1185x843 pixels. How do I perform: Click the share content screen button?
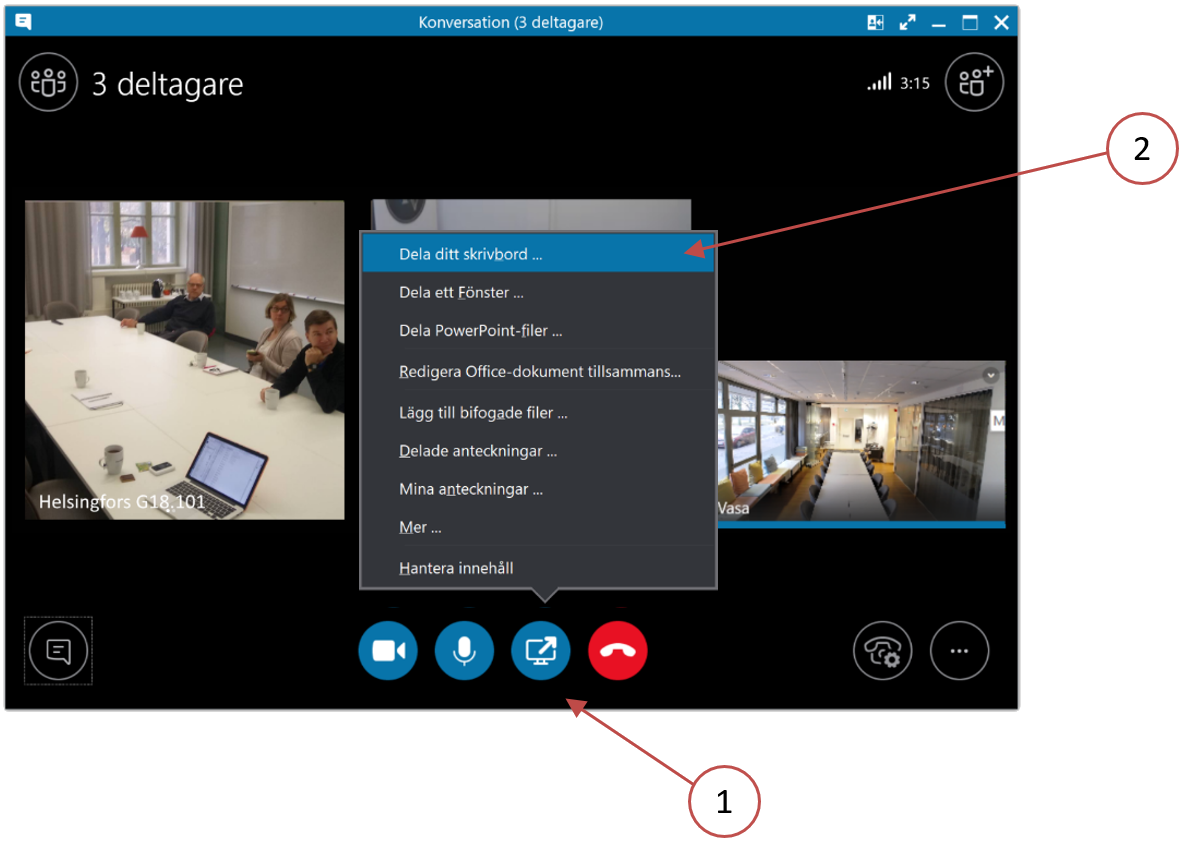point(541,651)
